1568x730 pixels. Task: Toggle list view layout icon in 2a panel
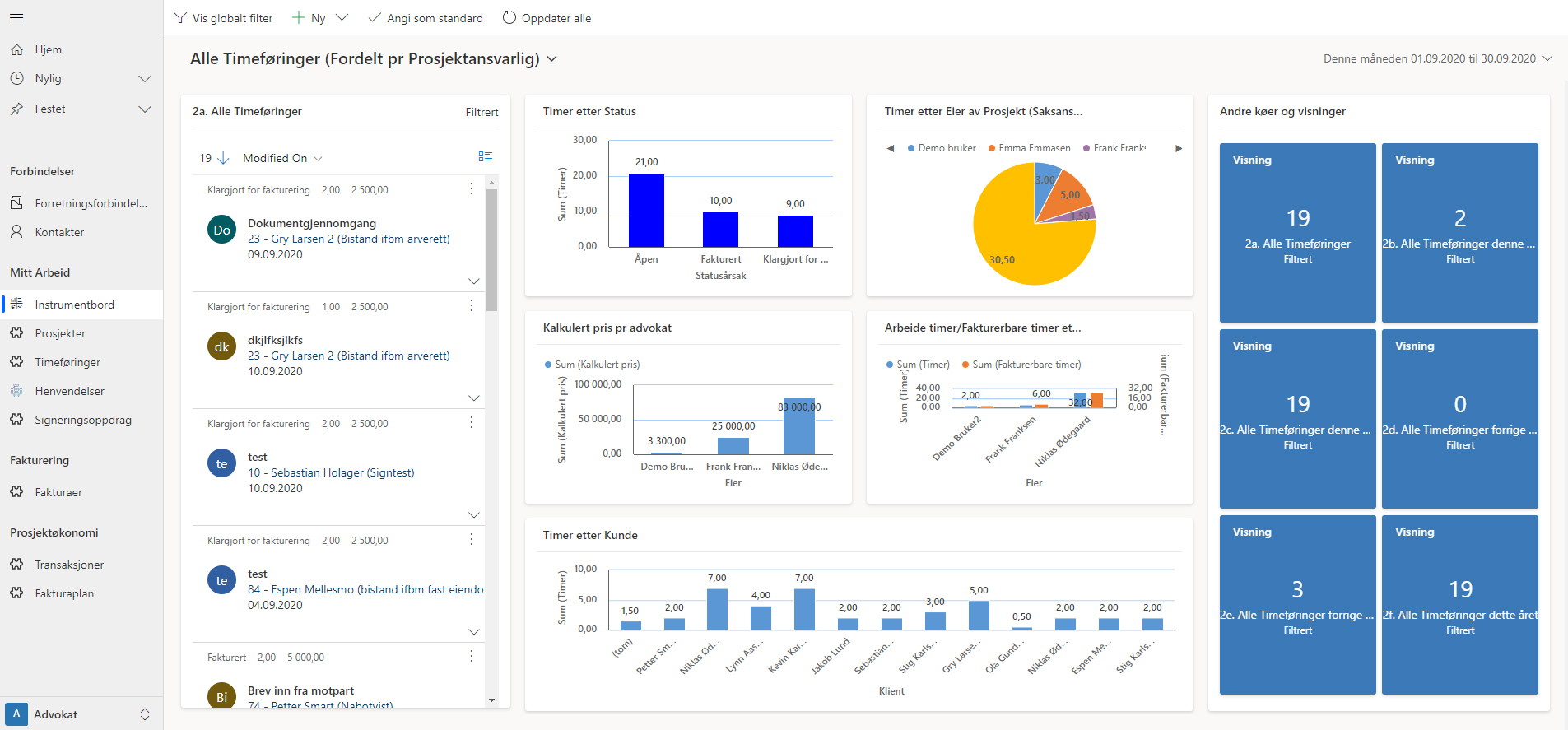[x=486, y=156]
